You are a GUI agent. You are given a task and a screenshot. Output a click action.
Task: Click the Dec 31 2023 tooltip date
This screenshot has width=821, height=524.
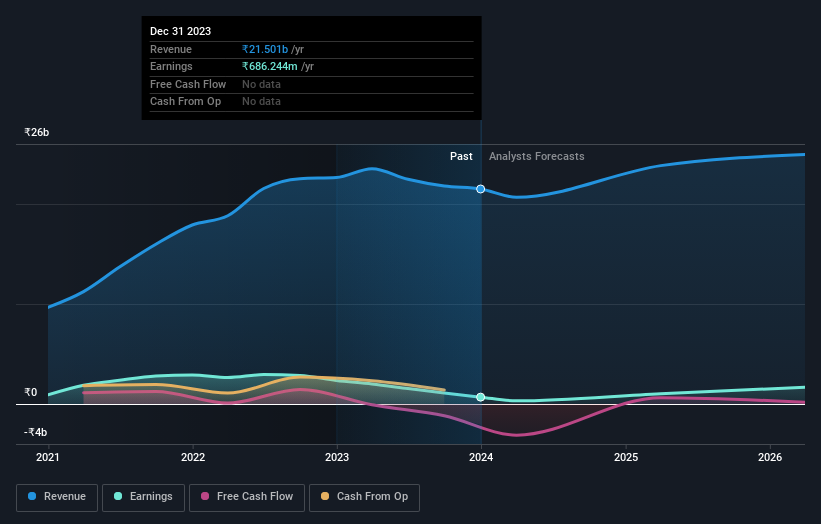[x=181, y=31]
